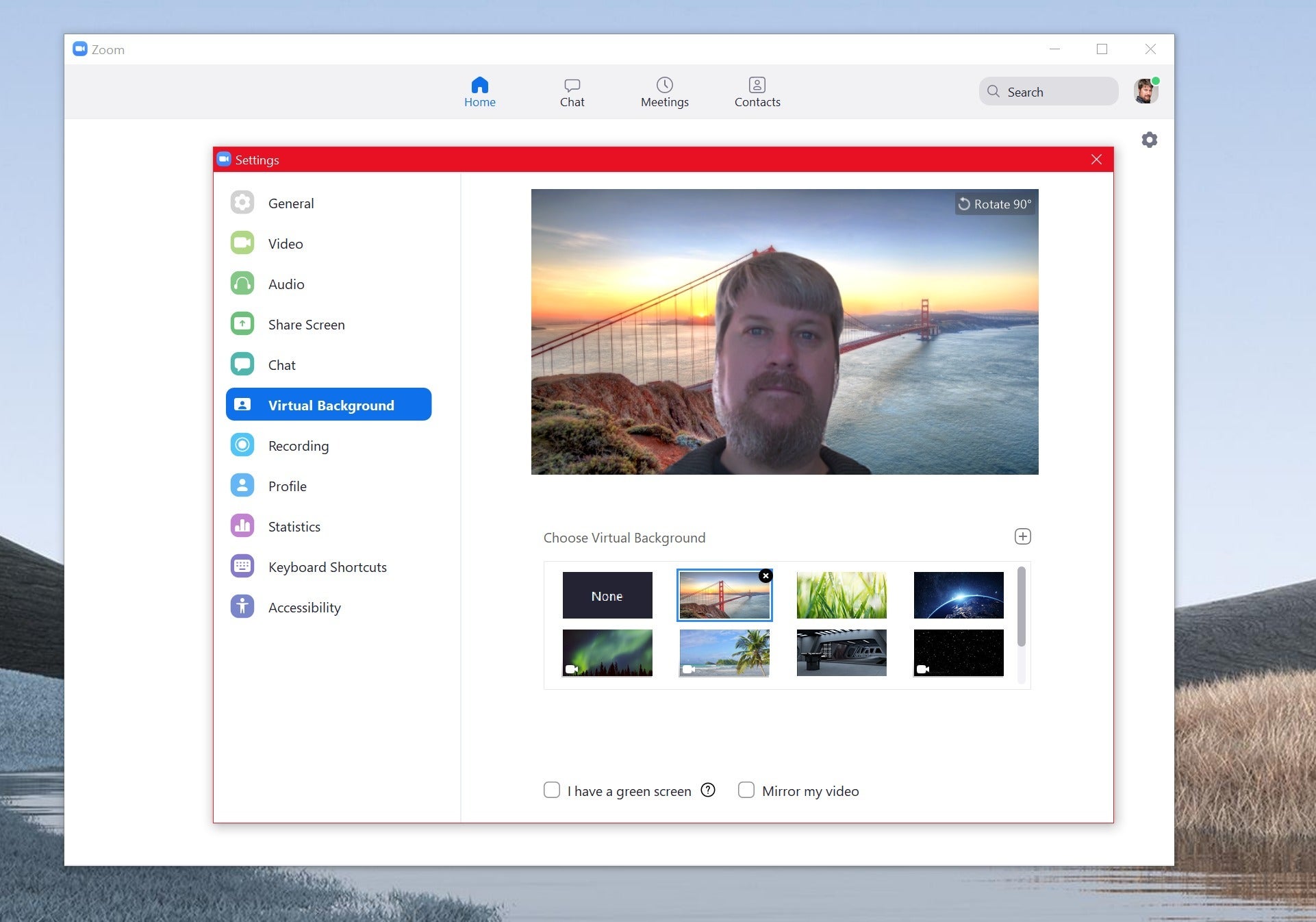Open the Share Screen settings
Screen dimensions: 1316x922
[307, 324]
